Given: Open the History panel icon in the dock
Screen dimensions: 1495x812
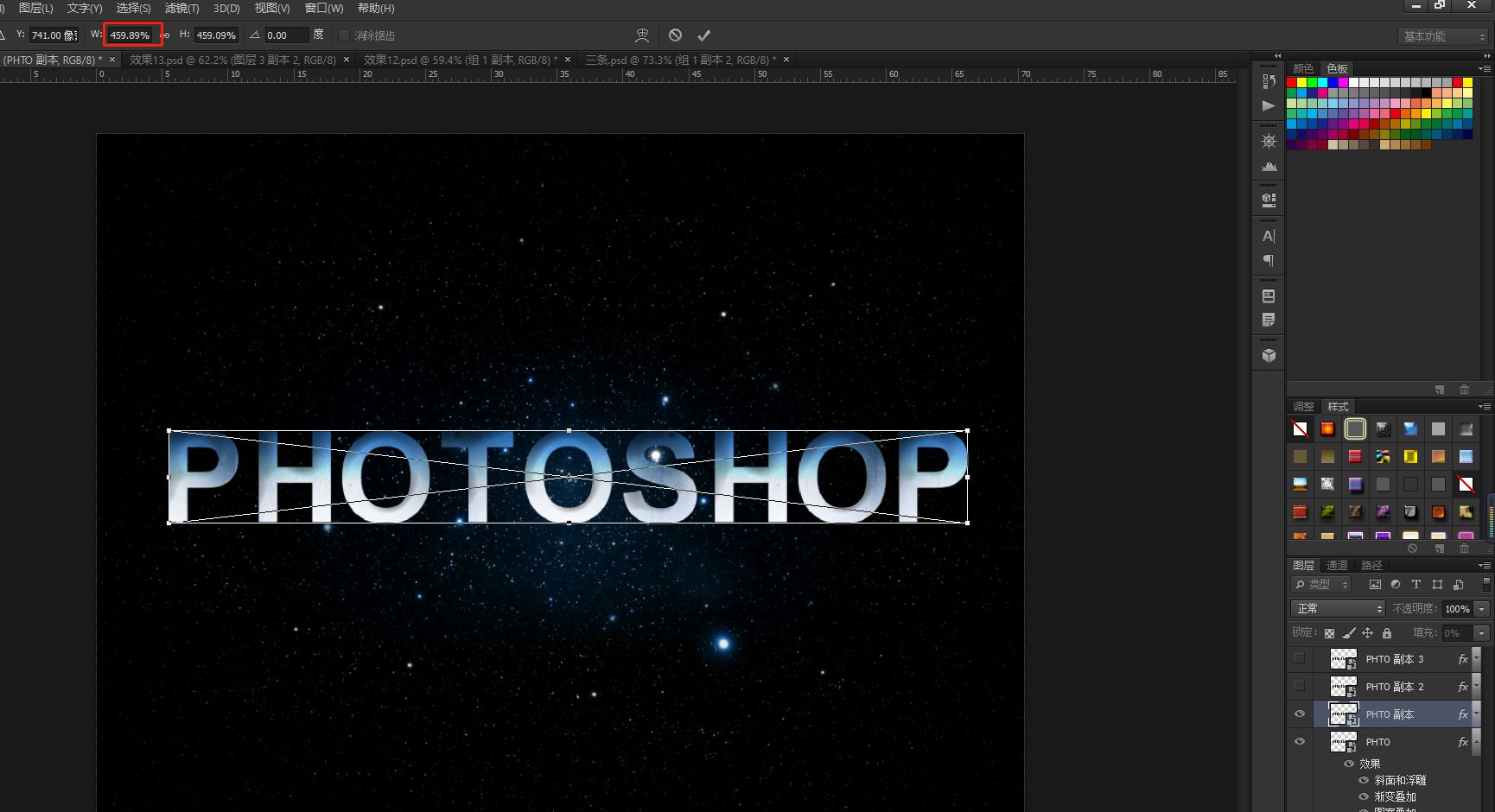Looking at the screenshot, I should pyautogui.click(x=1269, y=81).
